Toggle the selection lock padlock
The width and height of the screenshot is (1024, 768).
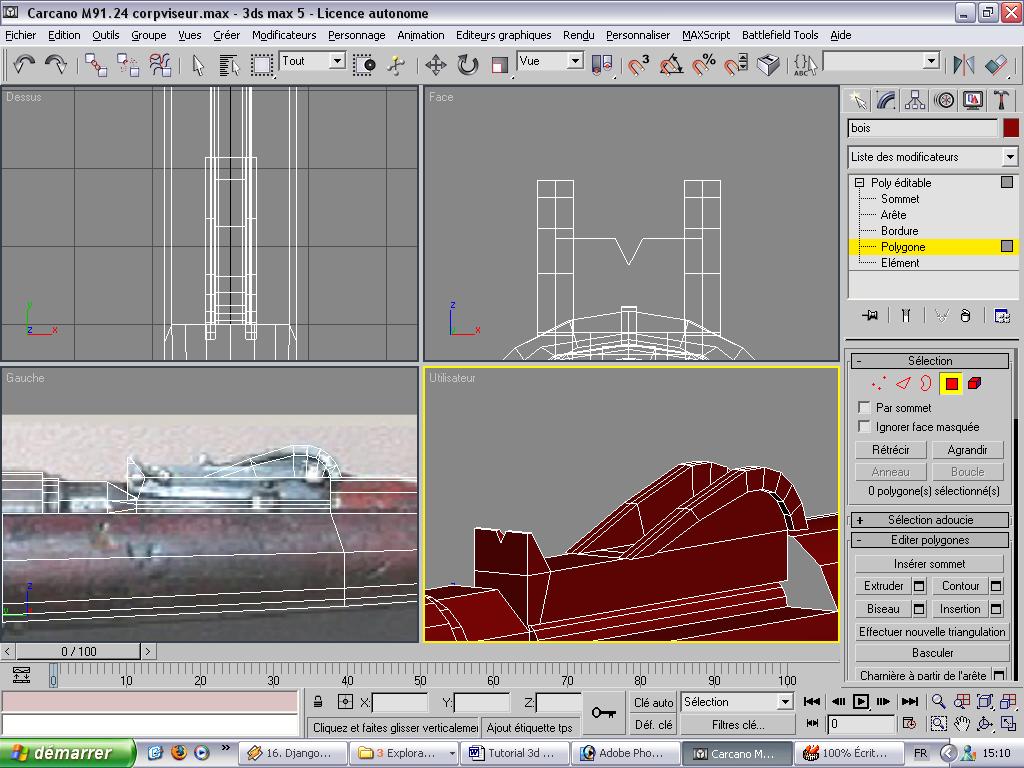pyautogui.click(x=318, y=702)
